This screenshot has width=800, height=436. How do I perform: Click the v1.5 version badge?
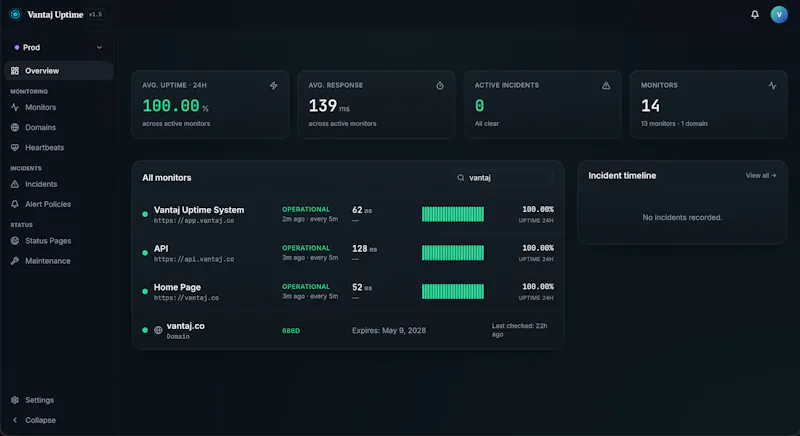tap(95, 14)
